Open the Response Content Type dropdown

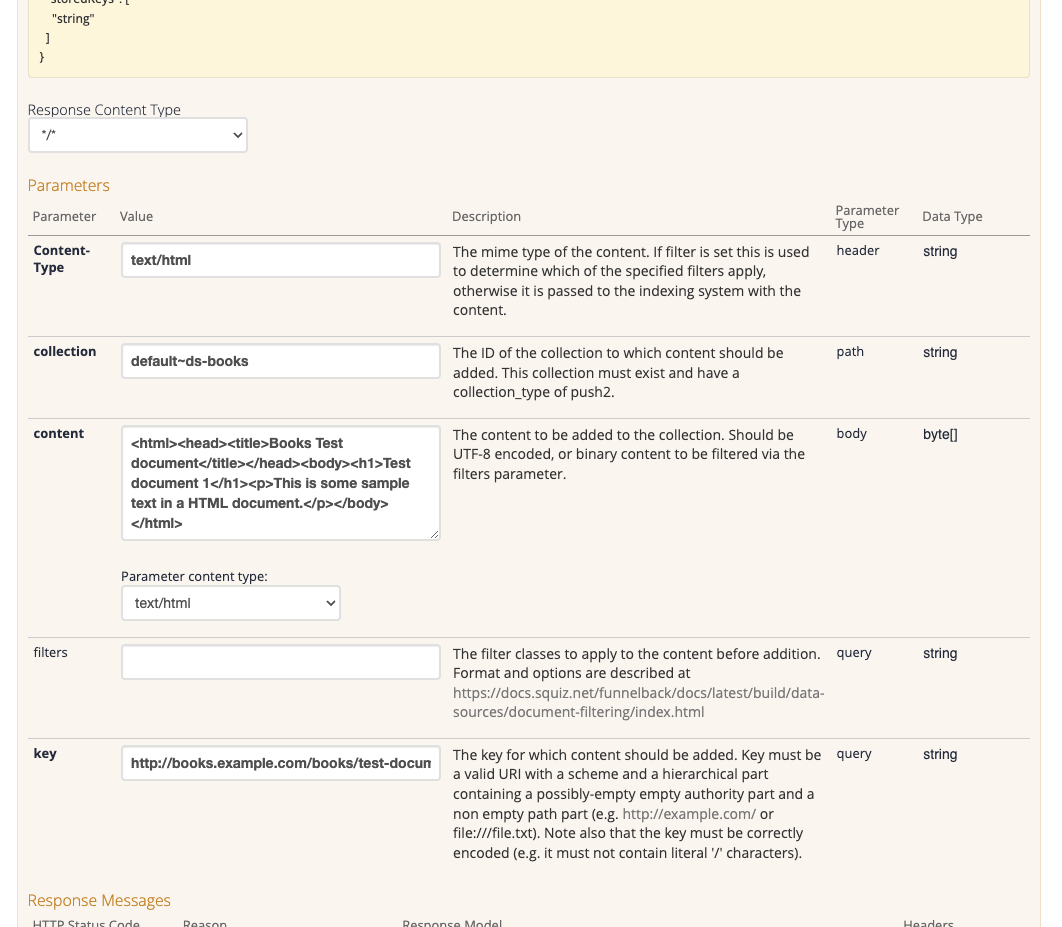tap(137, 135)
